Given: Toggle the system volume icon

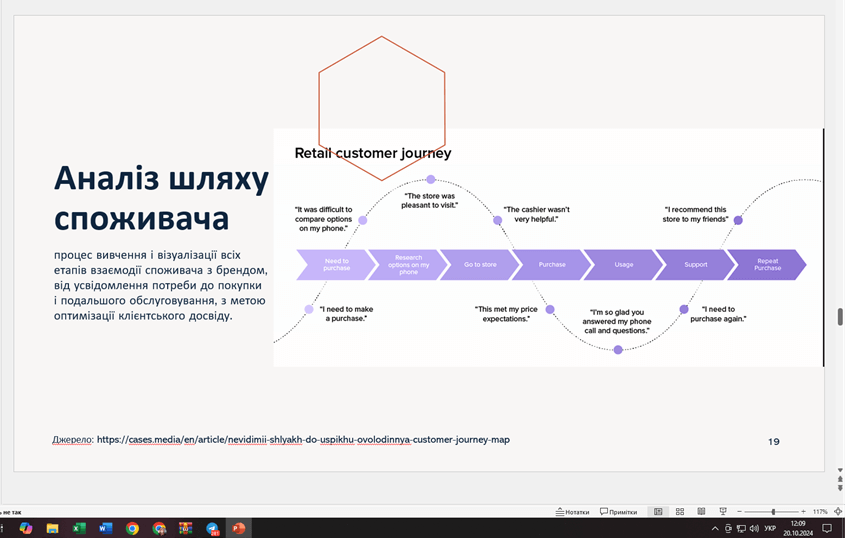Looking at the screenshot, I should click(754, 528).
